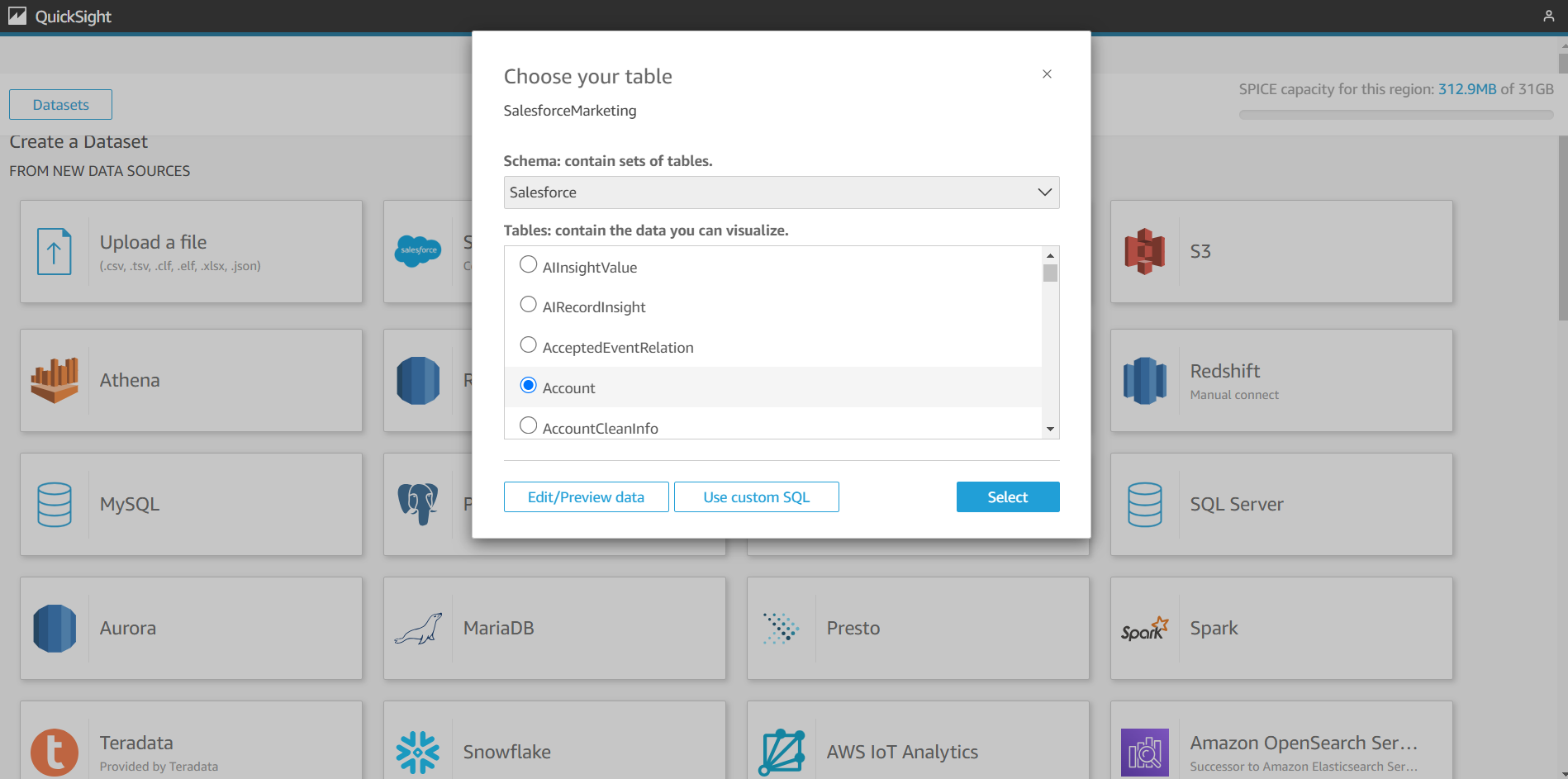This screenshot has height=779, width=1568.
Task: Click the 'SQL Server' label
Action: 1237,504
